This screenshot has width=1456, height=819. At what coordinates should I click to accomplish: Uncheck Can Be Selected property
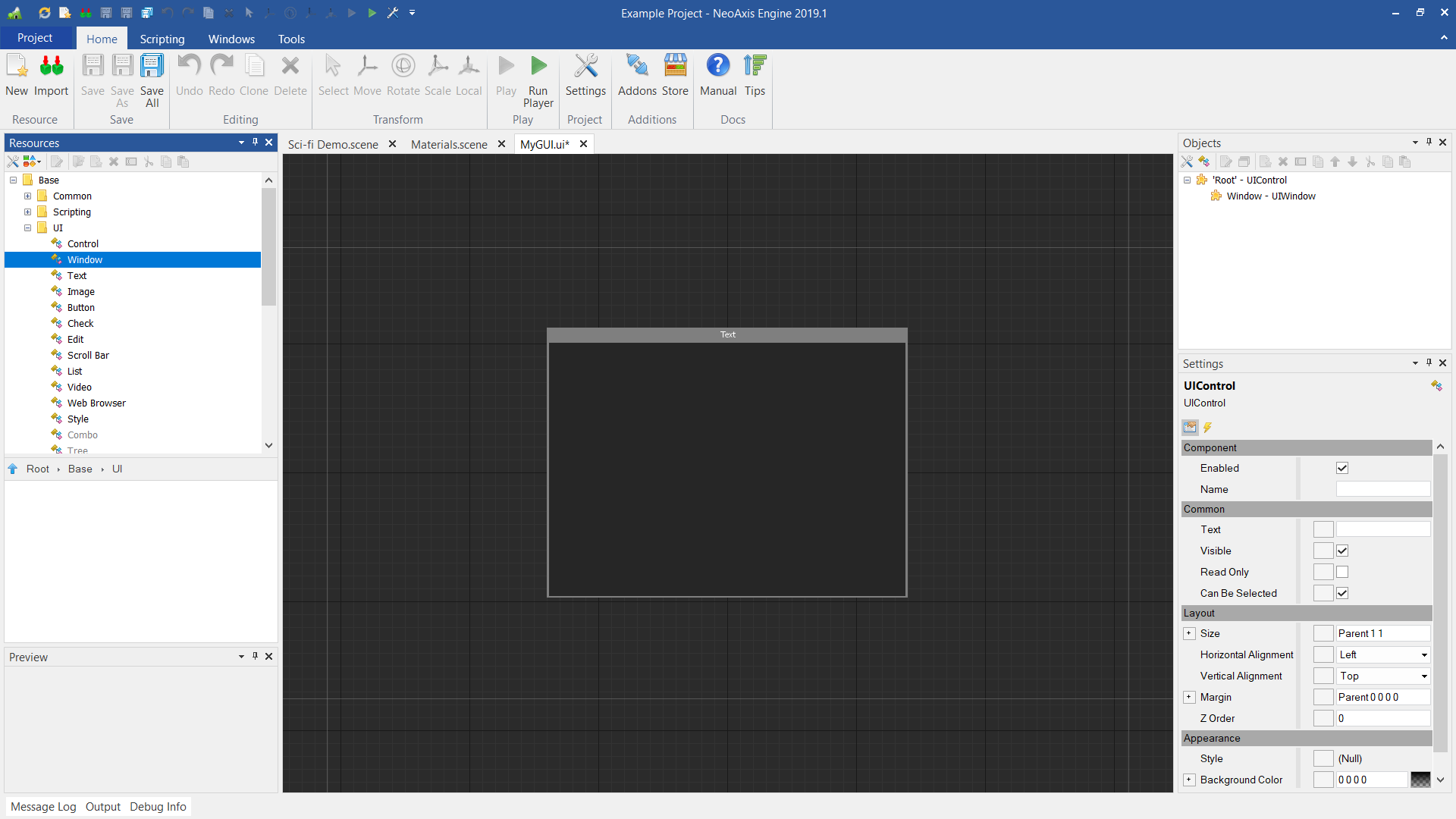click(x=1342, y=593)
